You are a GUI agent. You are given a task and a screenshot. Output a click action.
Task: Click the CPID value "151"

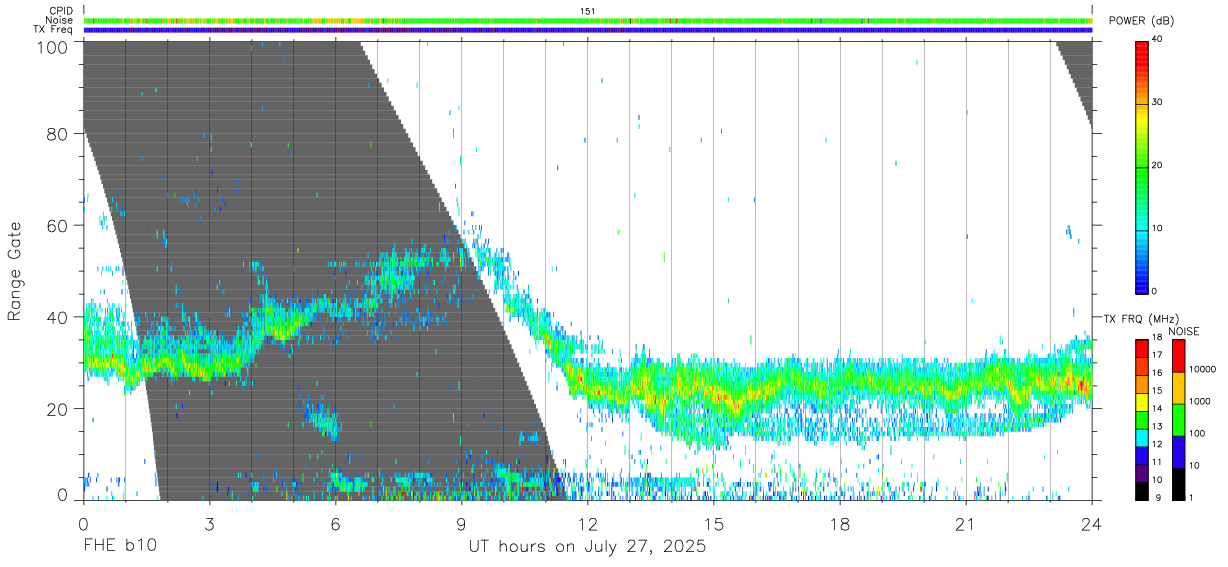[587, 11]
